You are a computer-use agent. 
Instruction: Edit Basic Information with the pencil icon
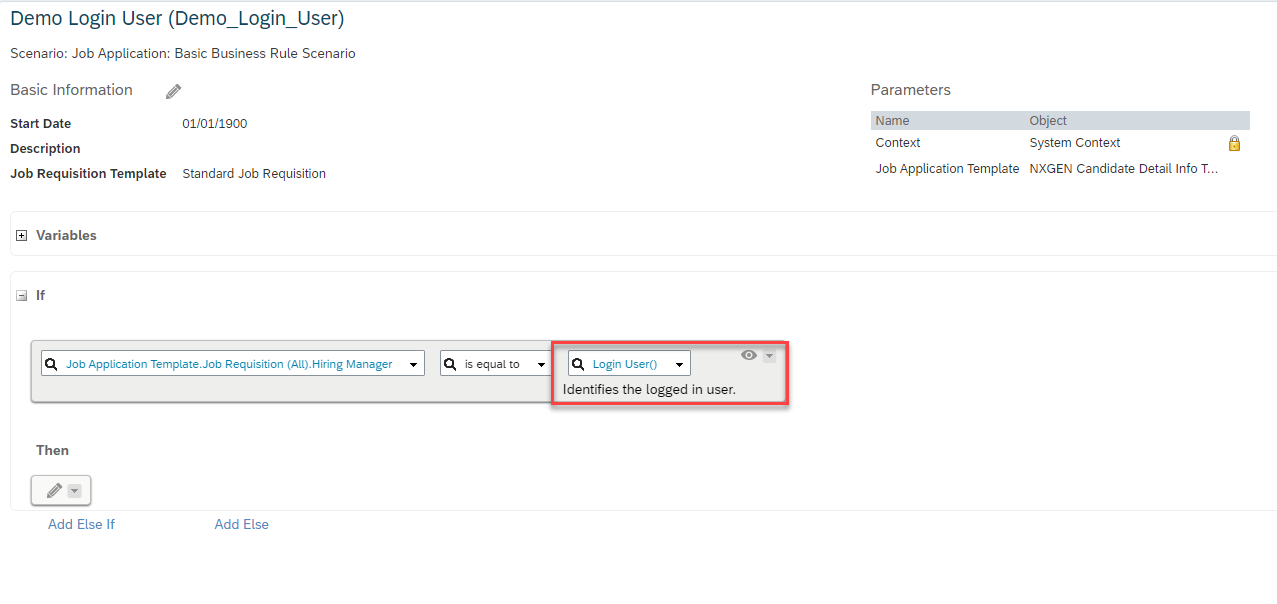174,91
